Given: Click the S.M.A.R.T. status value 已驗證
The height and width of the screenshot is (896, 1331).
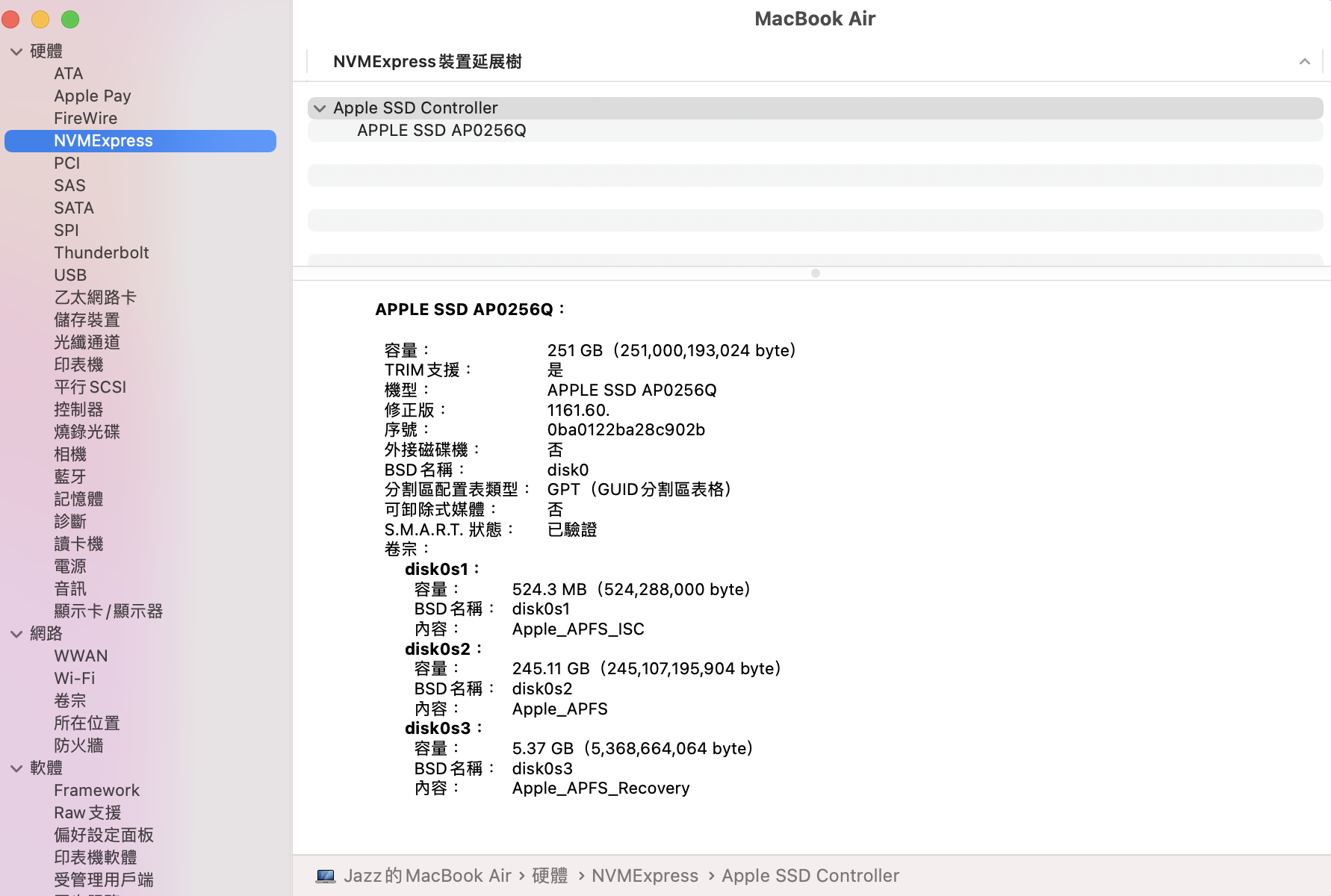Looking at the screenshot, I should click(x=572, y=530).
